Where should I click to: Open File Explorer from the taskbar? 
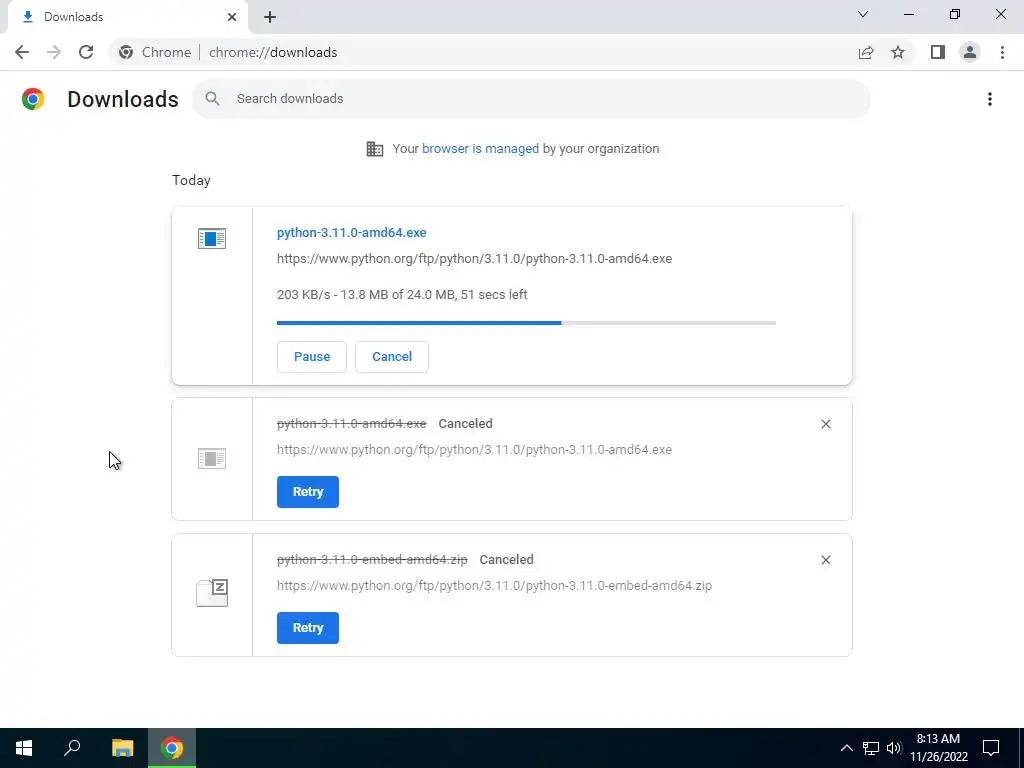pos(122,748)
